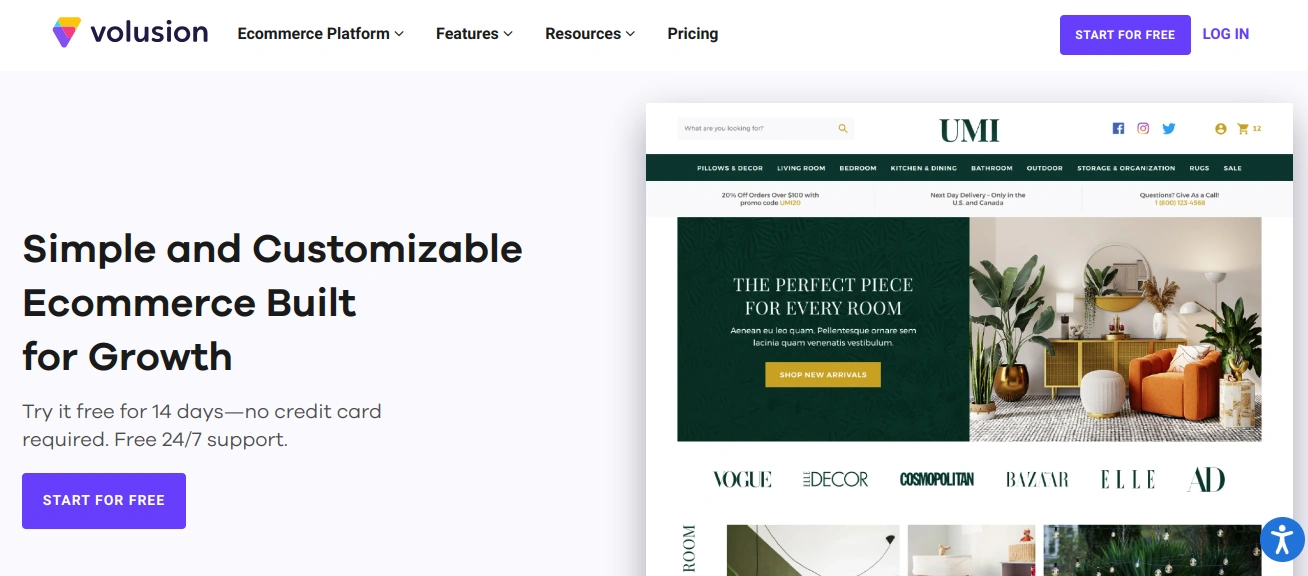Select Living Room in UMI navigation
1308x576 pixels.
click(x=801, y=168)
